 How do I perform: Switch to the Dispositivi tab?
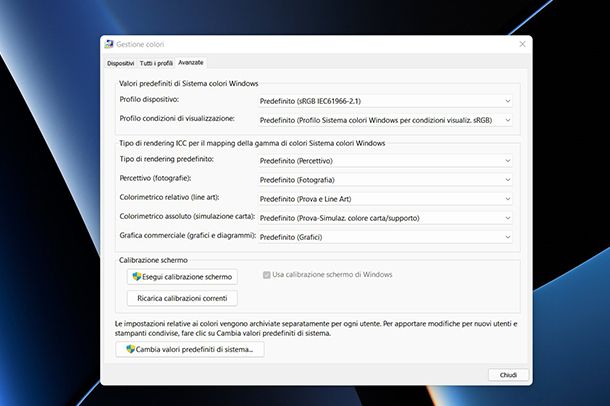[121, 63]
